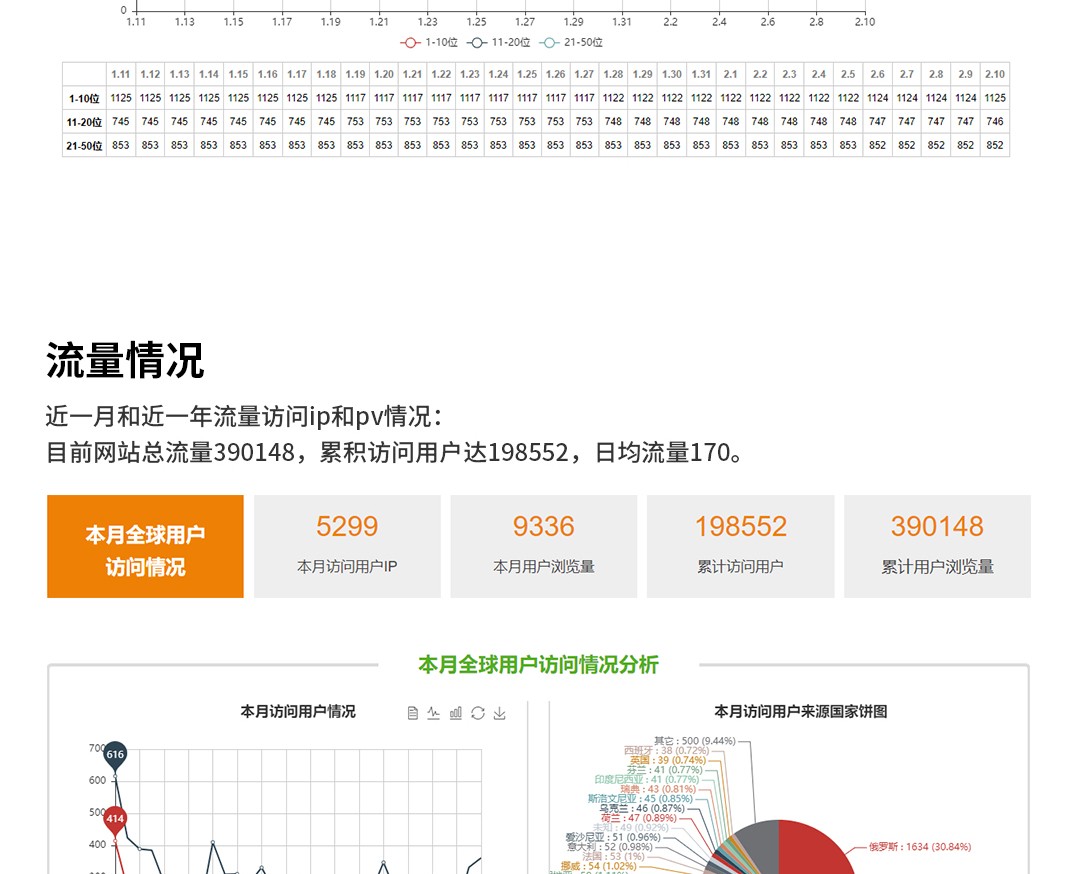Select pie label 俄罗斯 : 1634 (30.84%)

click(x=920, y=847)
